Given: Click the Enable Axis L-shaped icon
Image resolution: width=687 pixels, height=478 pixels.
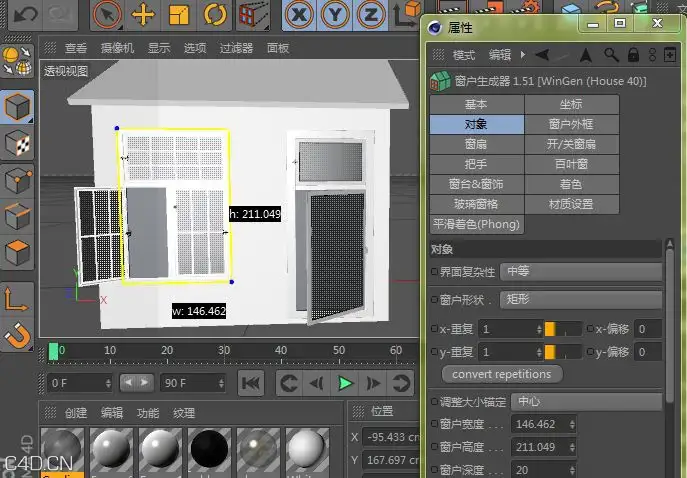Looking at the screenshot, I should (x=17, y=298).
